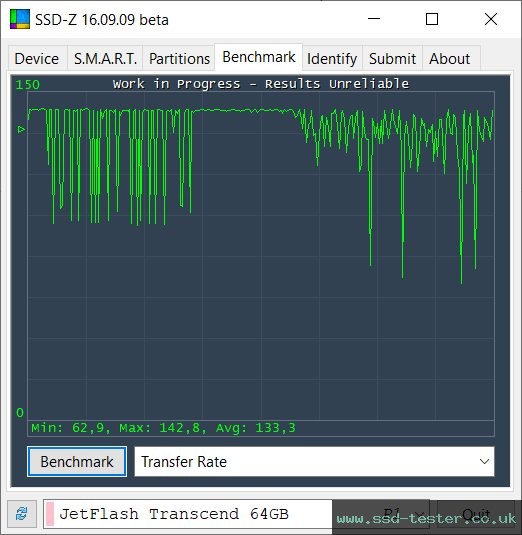Click the pink drive color swatch

pos(50,514)
